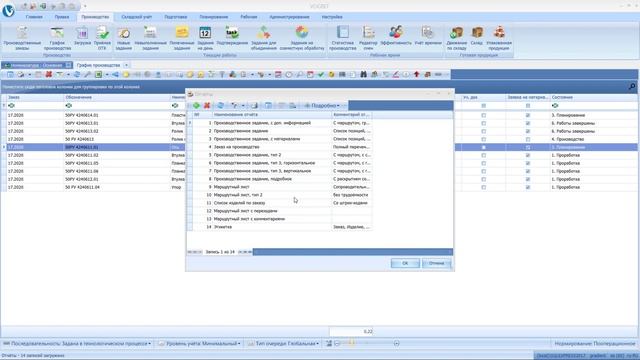Viewport: 640px width, 360px height.
Task: Switch to Правка ribbon tab
Action: tap(62, 17)
